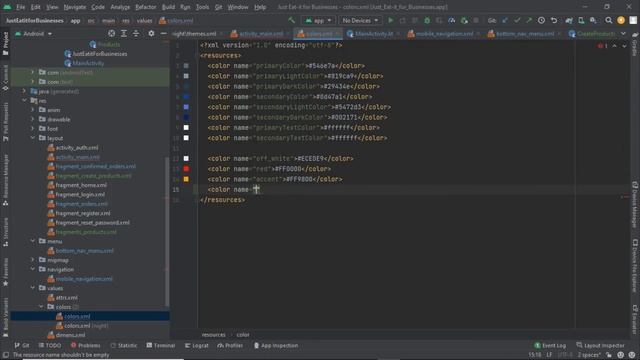Collapse the layout folder

point(33,138)
